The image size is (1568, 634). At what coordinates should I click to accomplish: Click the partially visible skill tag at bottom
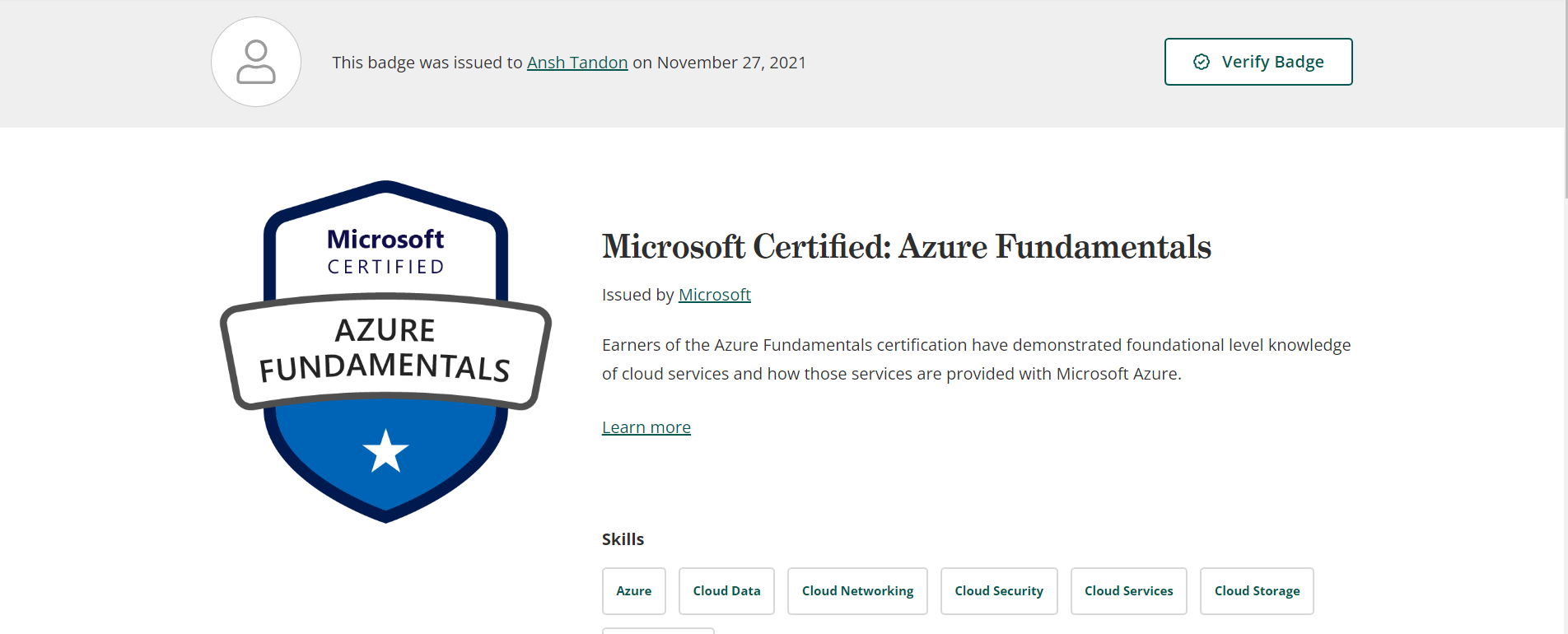pos(658,631)
